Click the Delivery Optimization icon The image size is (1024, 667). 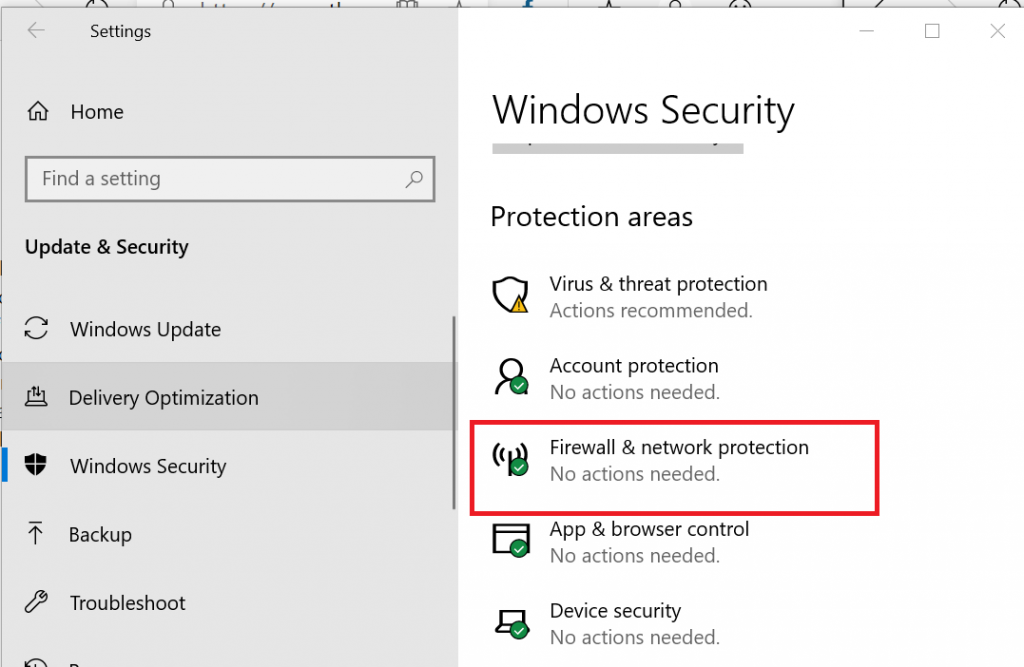[36, 397]
